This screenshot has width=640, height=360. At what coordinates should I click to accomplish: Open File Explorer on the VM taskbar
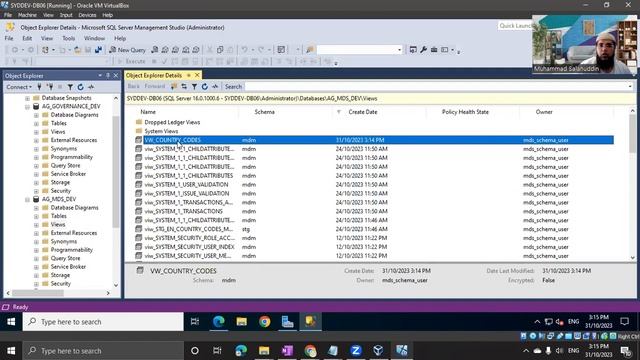242,322
